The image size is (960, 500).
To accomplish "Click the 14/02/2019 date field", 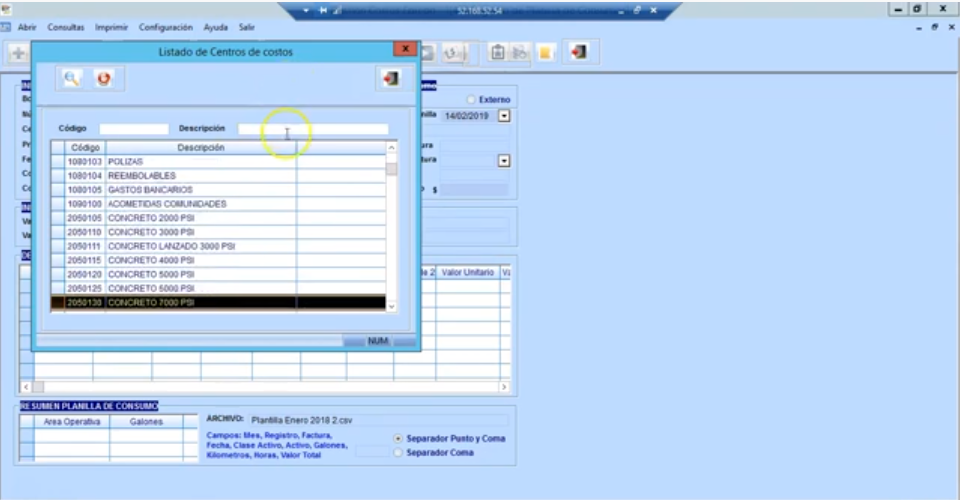I will pyautogui.click(x=469, y=116).
